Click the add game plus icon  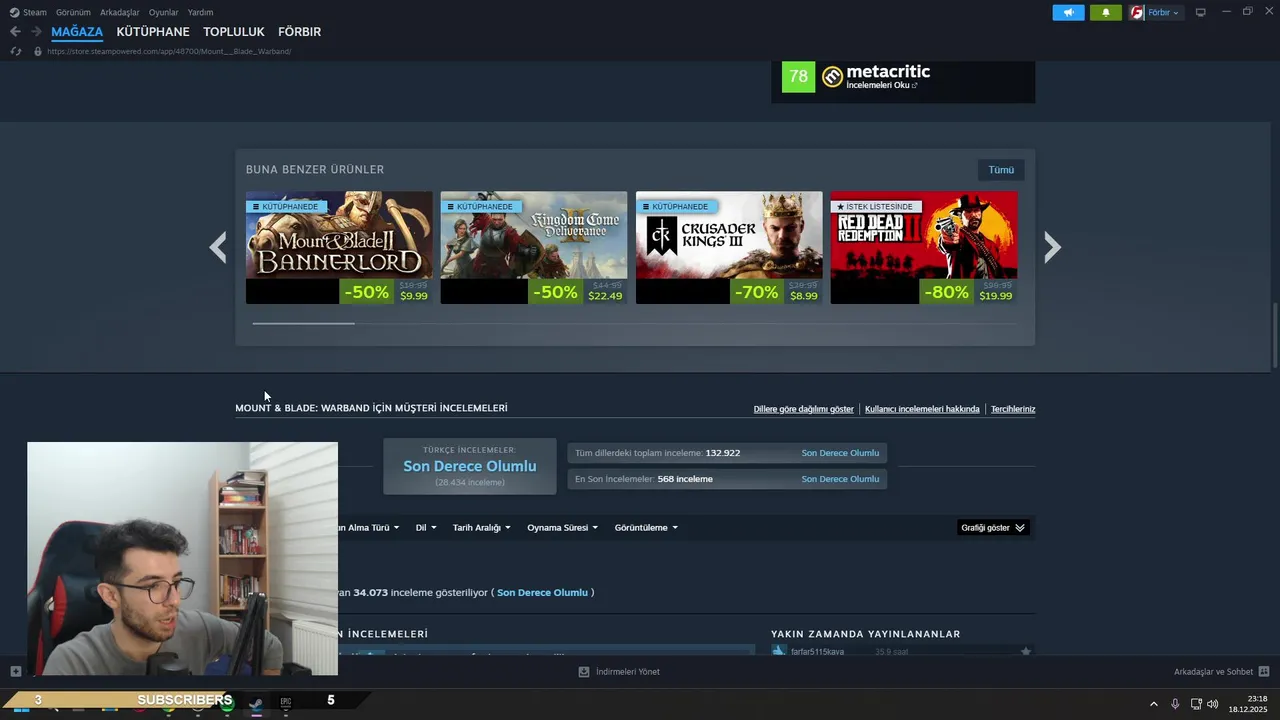click(x=15, y=671)
